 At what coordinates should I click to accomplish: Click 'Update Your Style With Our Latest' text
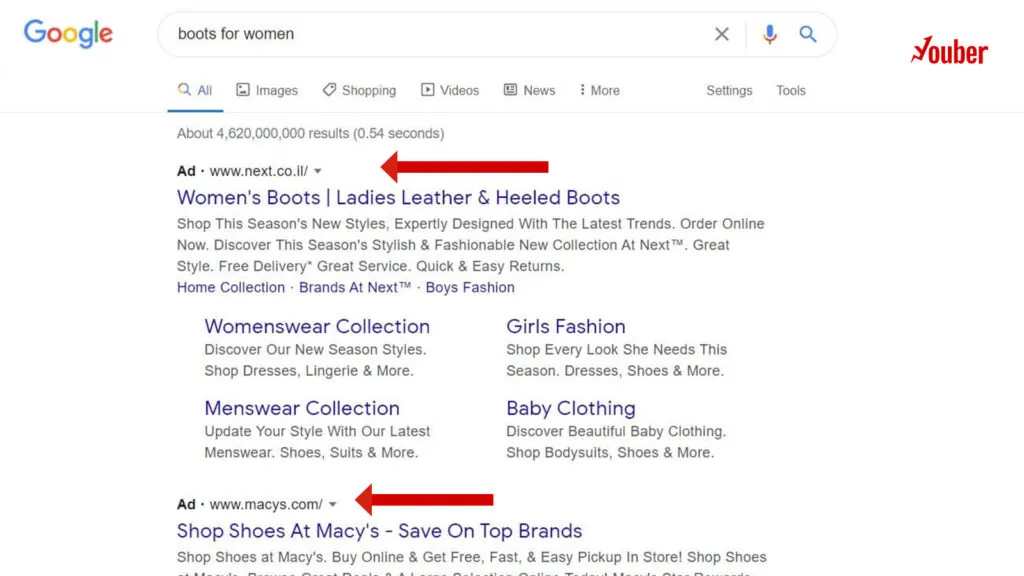point(317,431)
